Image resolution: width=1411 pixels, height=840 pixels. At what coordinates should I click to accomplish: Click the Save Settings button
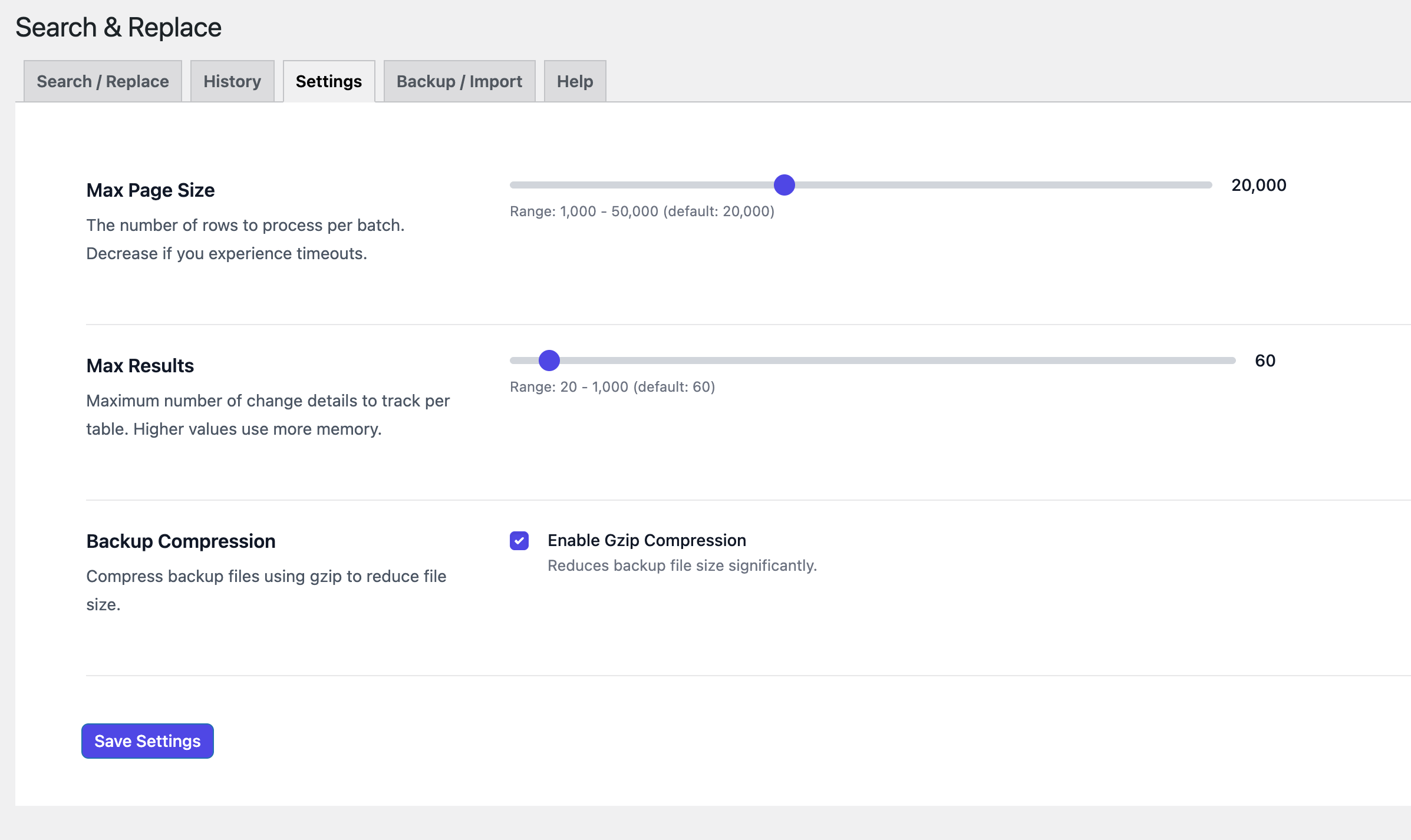(x=147, y=741)
